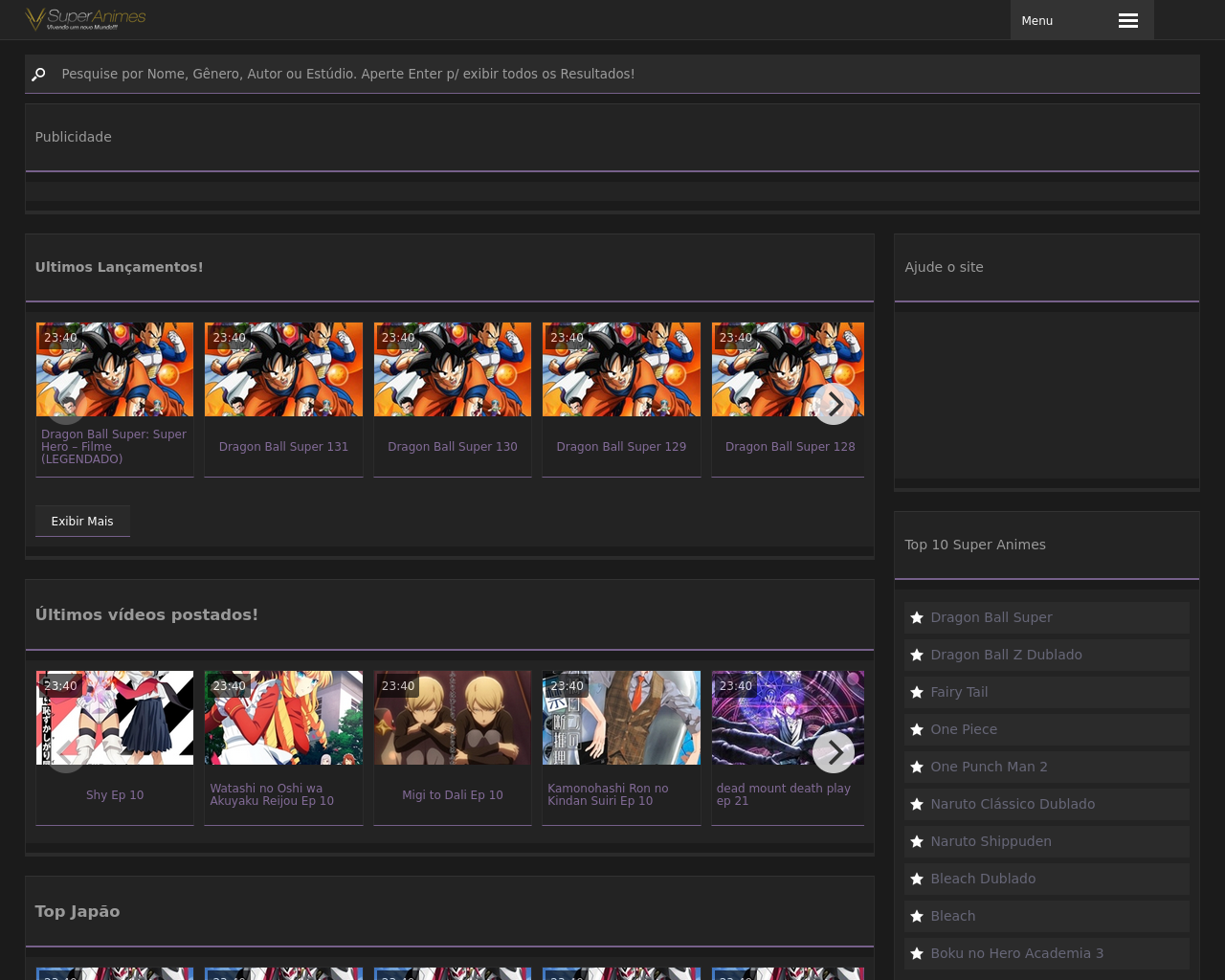Click star icon beside Dragon Ball Z Dublado
The image size is (1225, 980).
[917, 655]
